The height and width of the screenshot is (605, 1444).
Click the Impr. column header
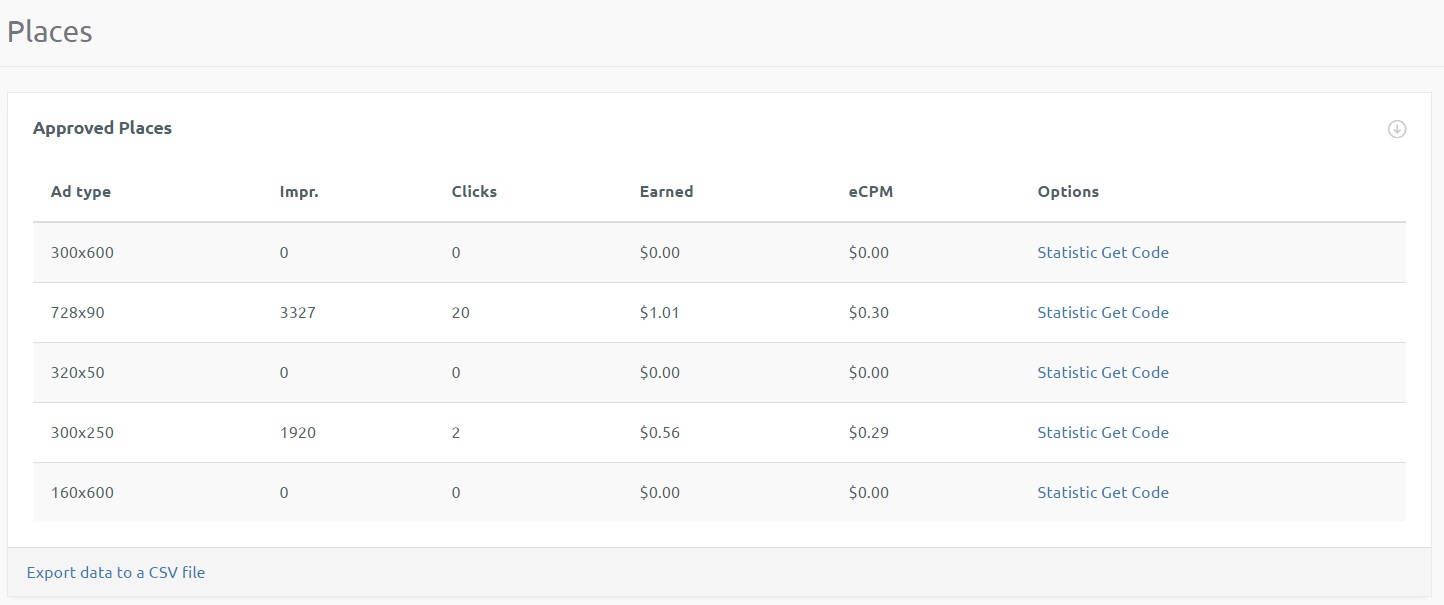[299, 192]
